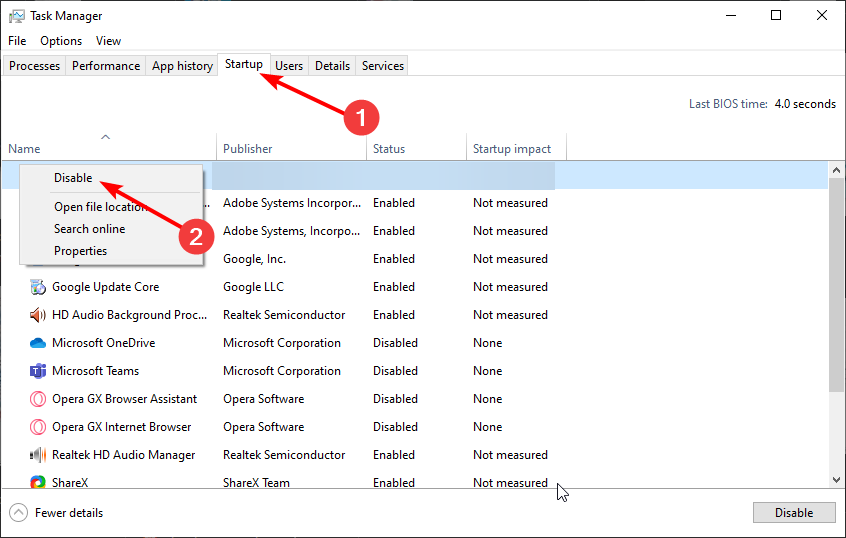Open the View menu
This screenshot has height=538, width=846.
tap(108, 41)
